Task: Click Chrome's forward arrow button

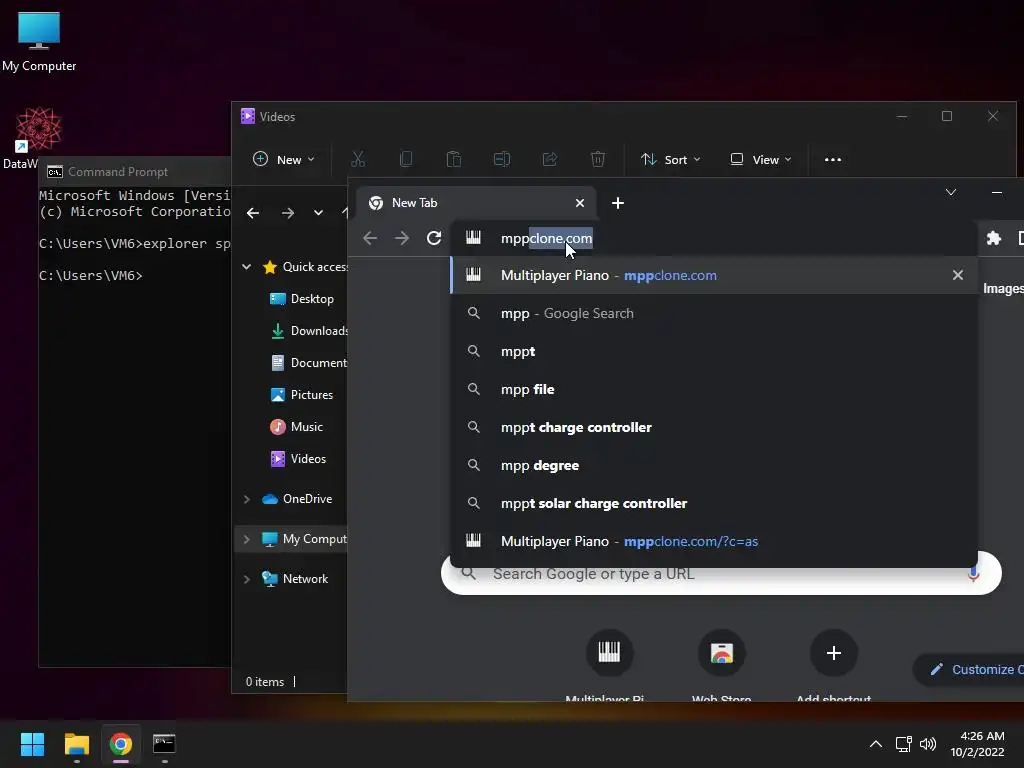Action: (x=402, y=238)
